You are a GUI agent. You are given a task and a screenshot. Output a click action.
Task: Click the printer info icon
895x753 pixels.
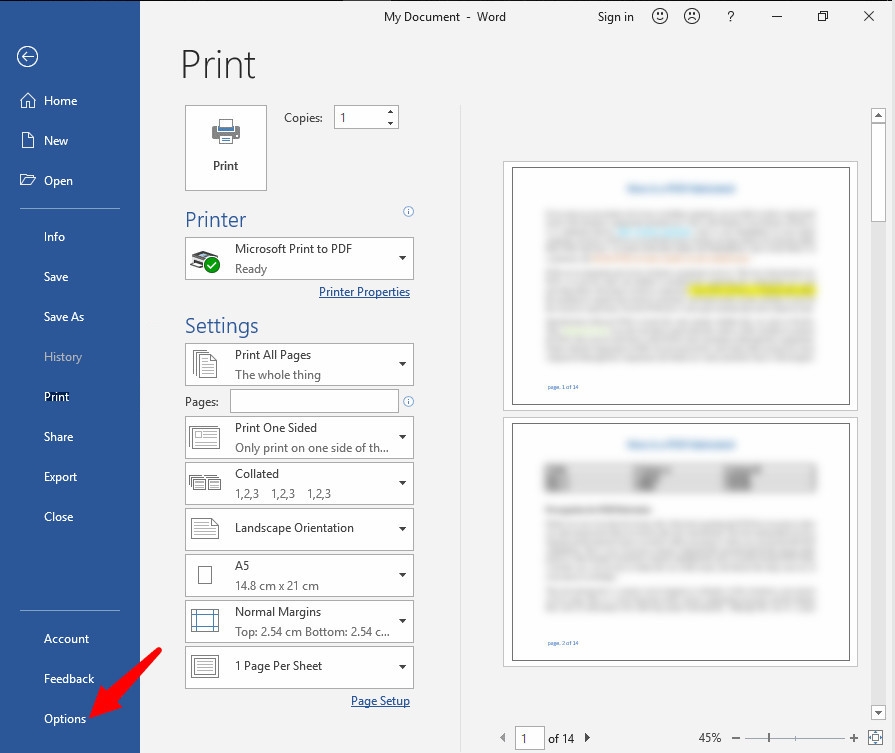[x=408, y=212]
